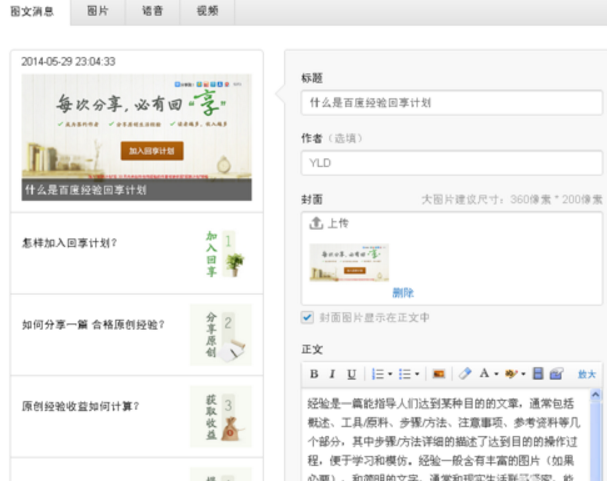Viewport: 607px width, 481px height.
Task: Delete the cover image with 删除
Action: pyautogui.click(x=403, y=293)
